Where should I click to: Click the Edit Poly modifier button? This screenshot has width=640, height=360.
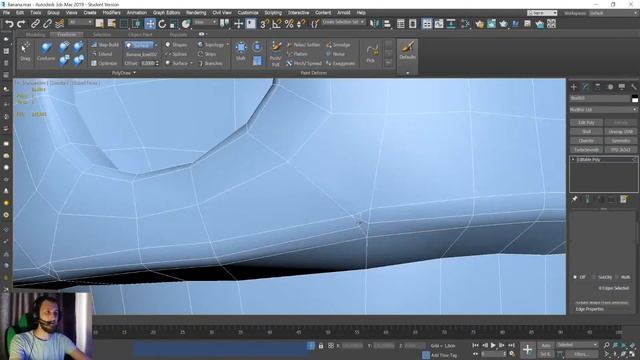586,122
